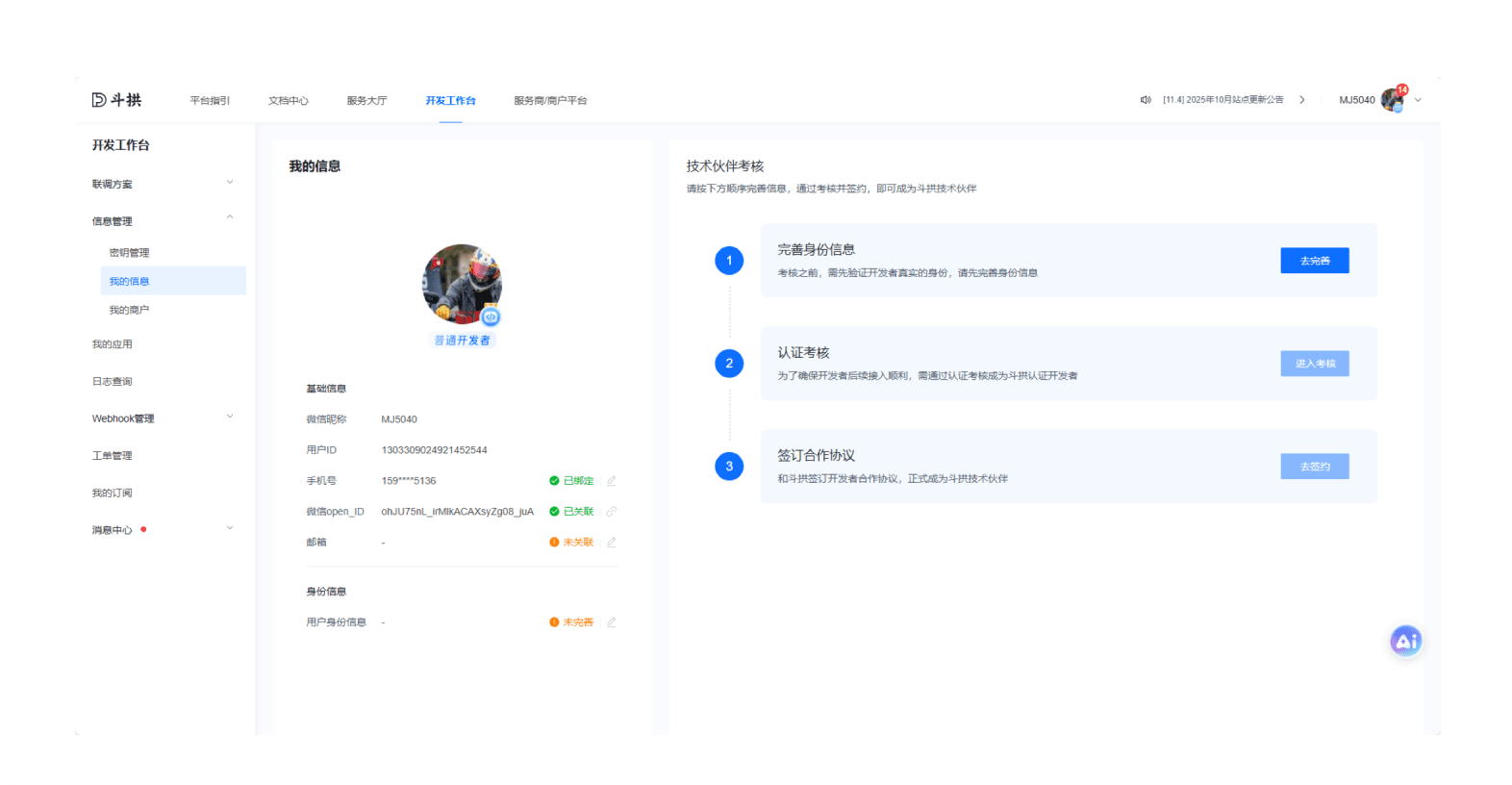Click the 签订合作协议 heading
1512x785 pixels.
817,456
